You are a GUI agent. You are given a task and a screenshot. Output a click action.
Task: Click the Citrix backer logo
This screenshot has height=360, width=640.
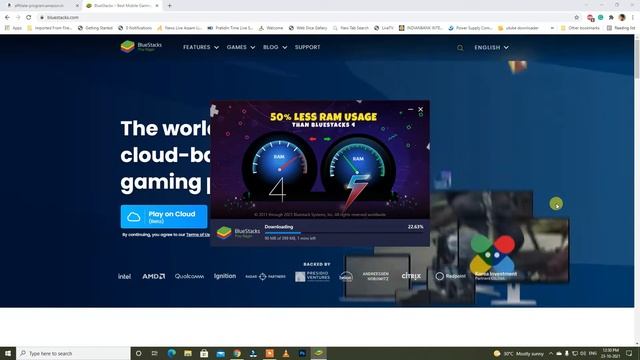pos(411,276)
